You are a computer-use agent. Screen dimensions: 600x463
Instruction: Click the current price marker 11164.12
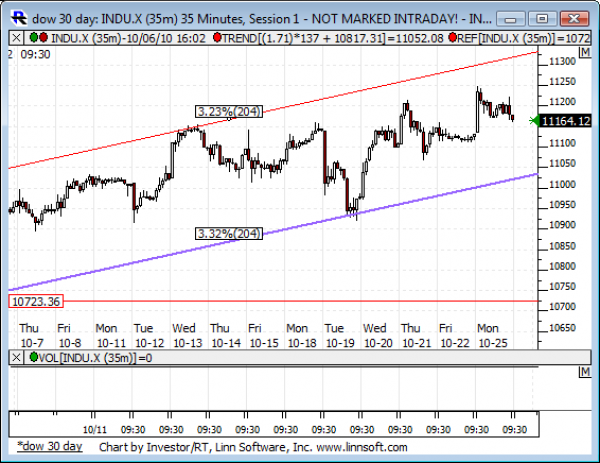click(565, 121)
